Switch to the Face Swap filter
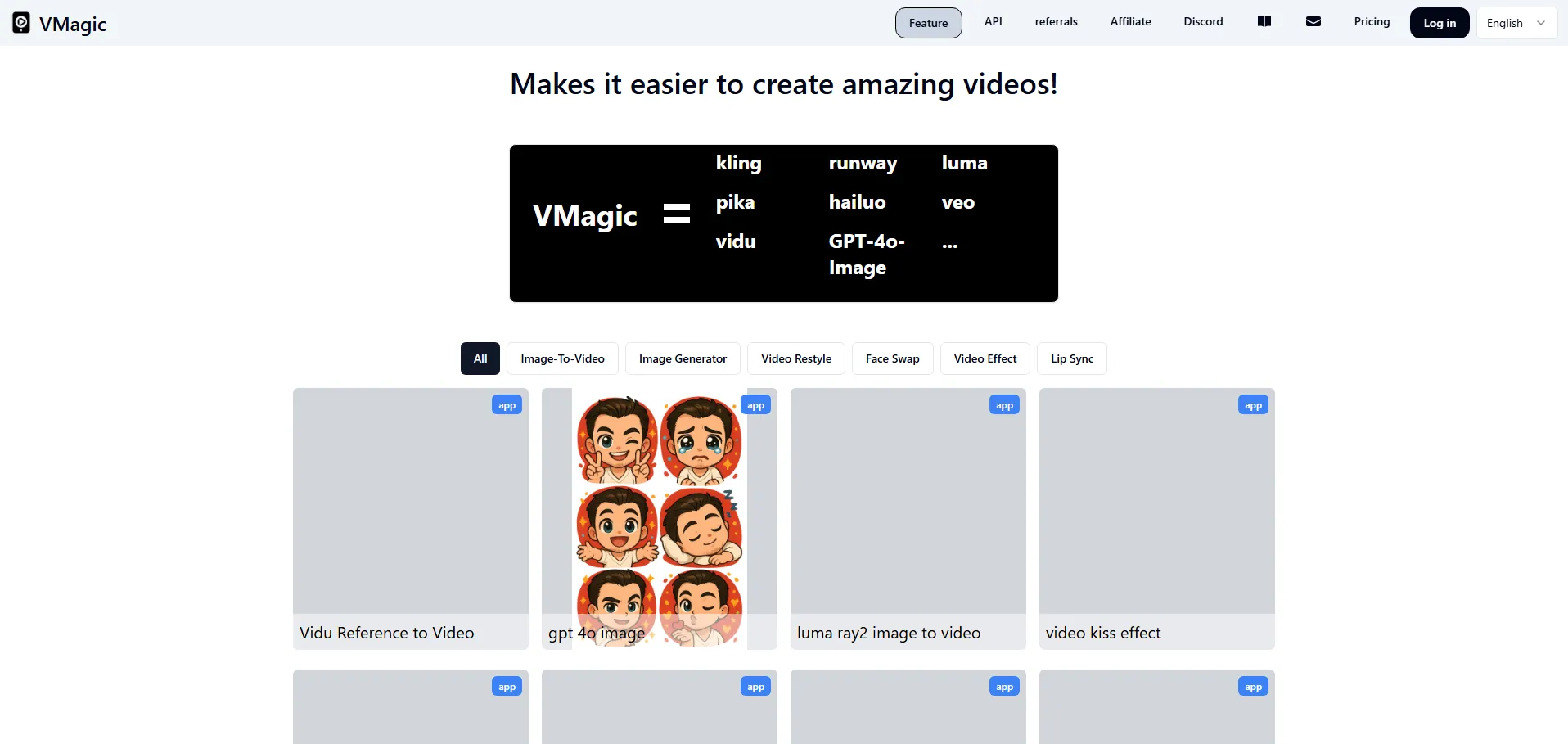The image size is (1568, 744). point(892,358)
